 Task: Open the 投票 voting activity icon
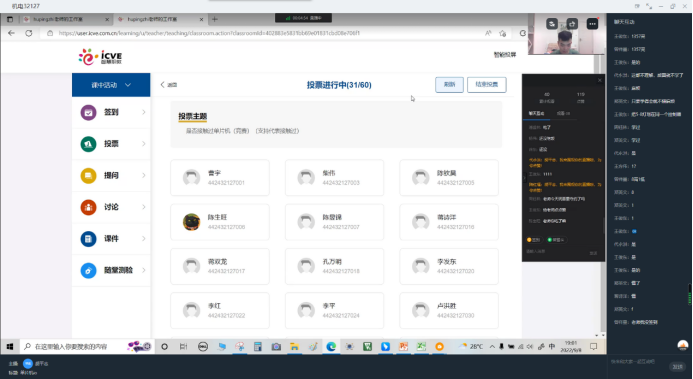click(88, 144)
